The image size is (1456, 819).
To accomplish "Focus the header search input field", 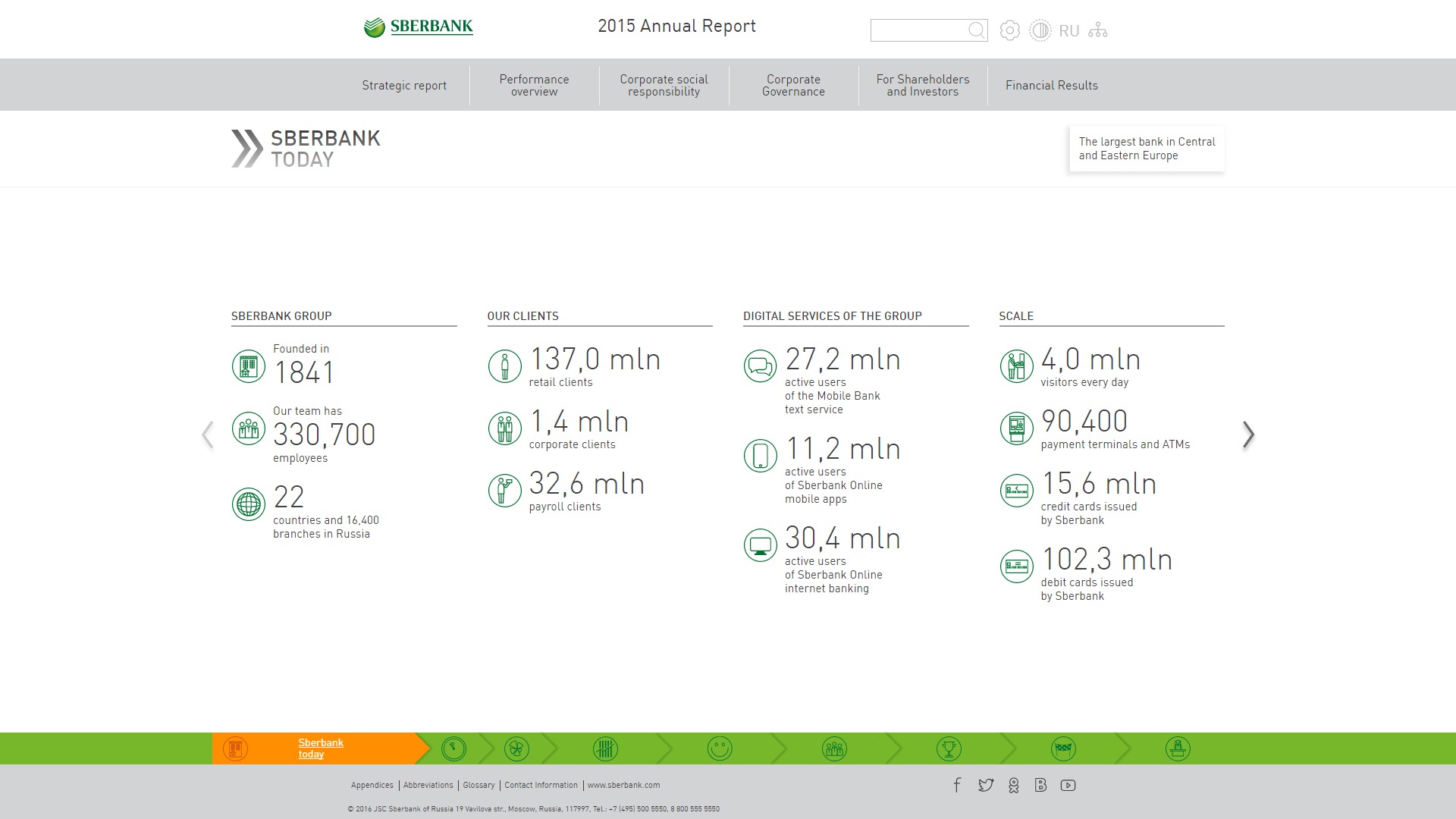I will 918,30.
